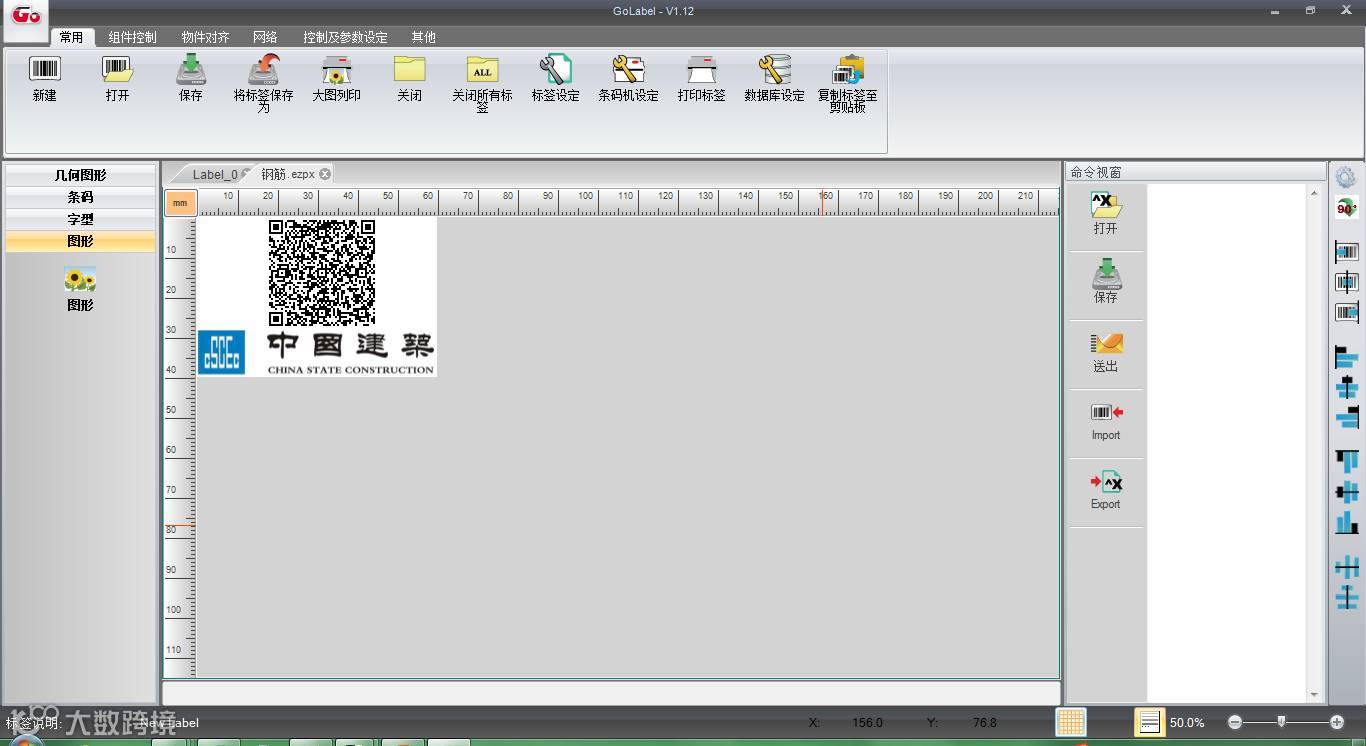Open 大图列印 large image print
Screen dimensions: 1366x746
click(336, 79)
